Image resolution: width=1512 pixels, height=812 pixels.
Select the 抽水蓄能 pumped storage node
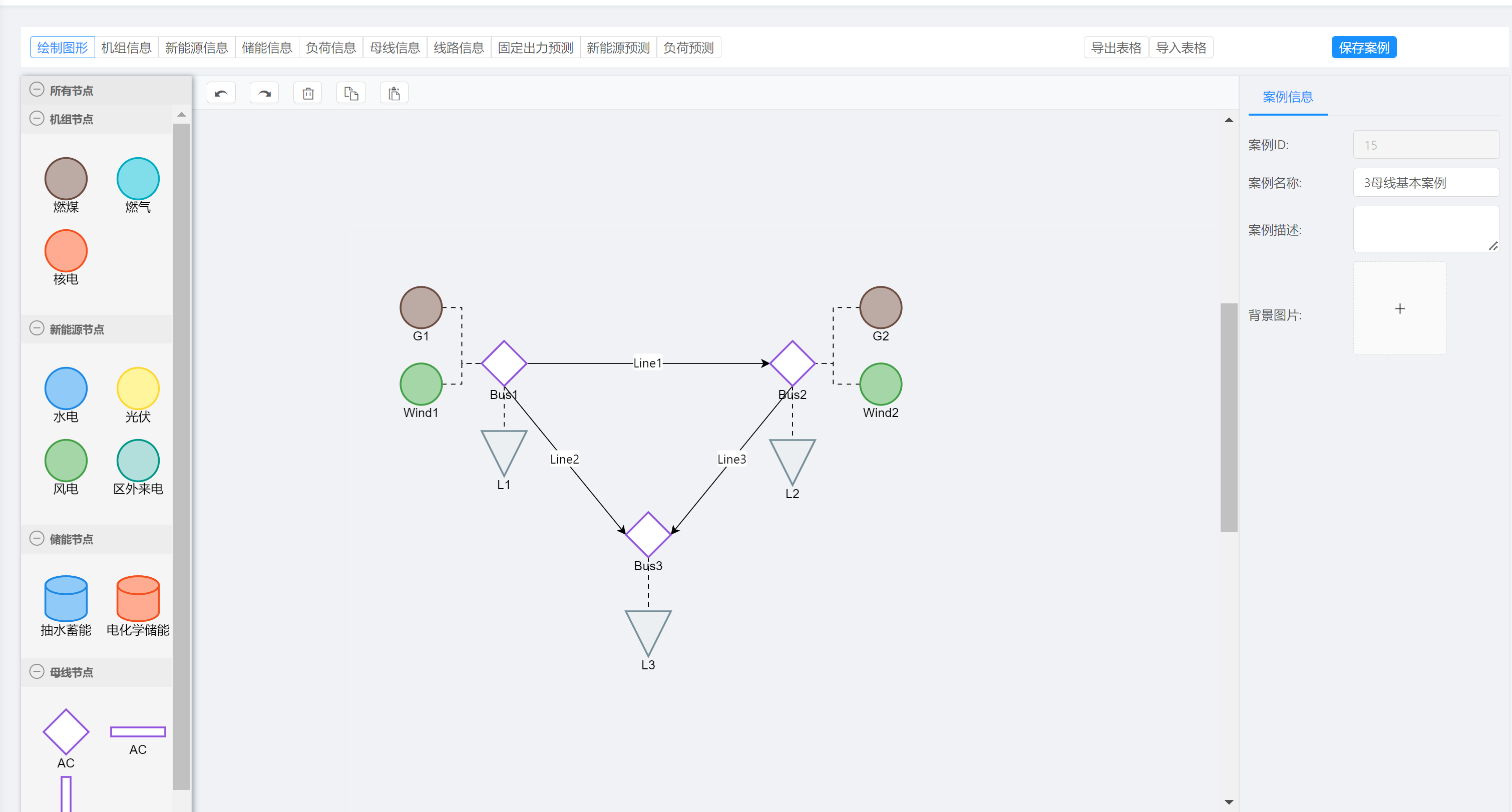66,598
